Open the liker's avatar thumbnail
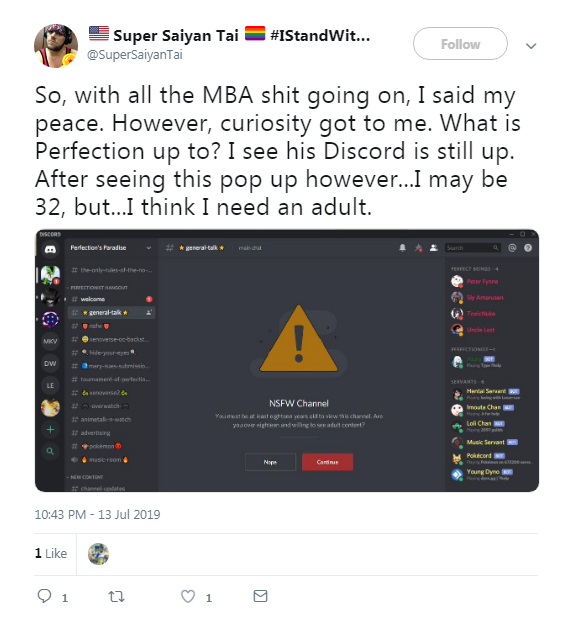 (x=98, y=554)
